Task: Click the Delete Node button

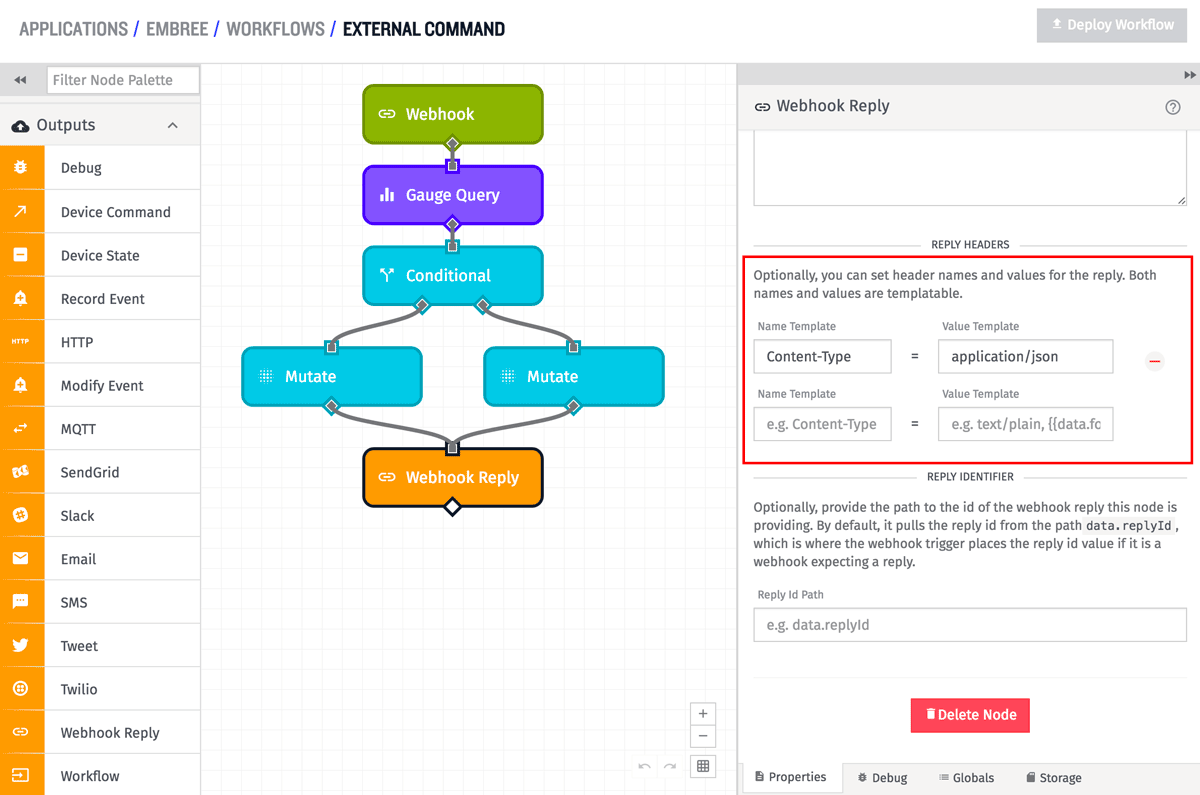Action: (970, 715)
